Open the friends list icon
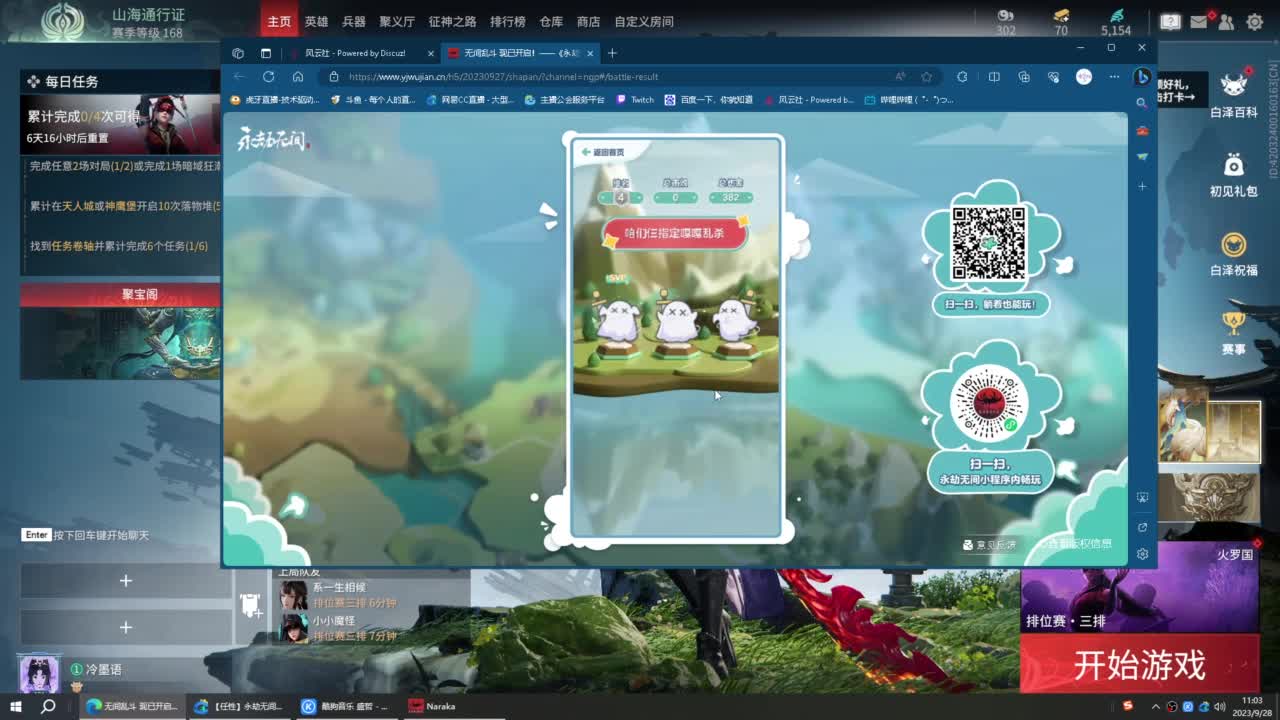The width and height of the screenshot is (1280, 720). point(1227,21)
